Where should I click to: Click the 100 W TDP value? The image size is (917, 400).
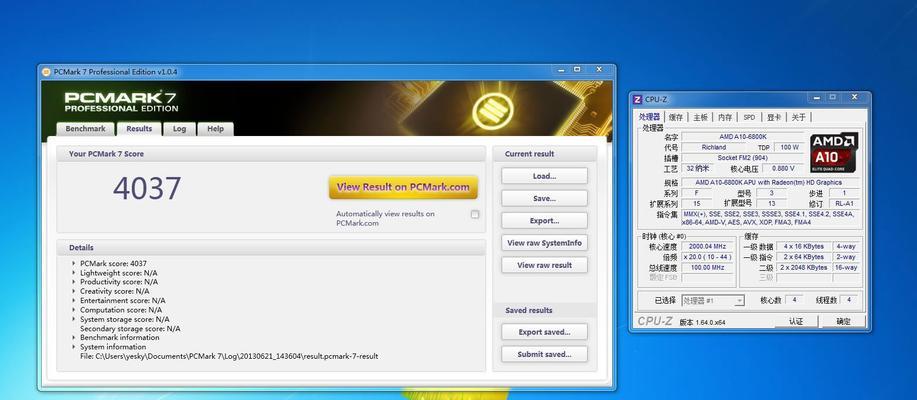click(788, 147)
